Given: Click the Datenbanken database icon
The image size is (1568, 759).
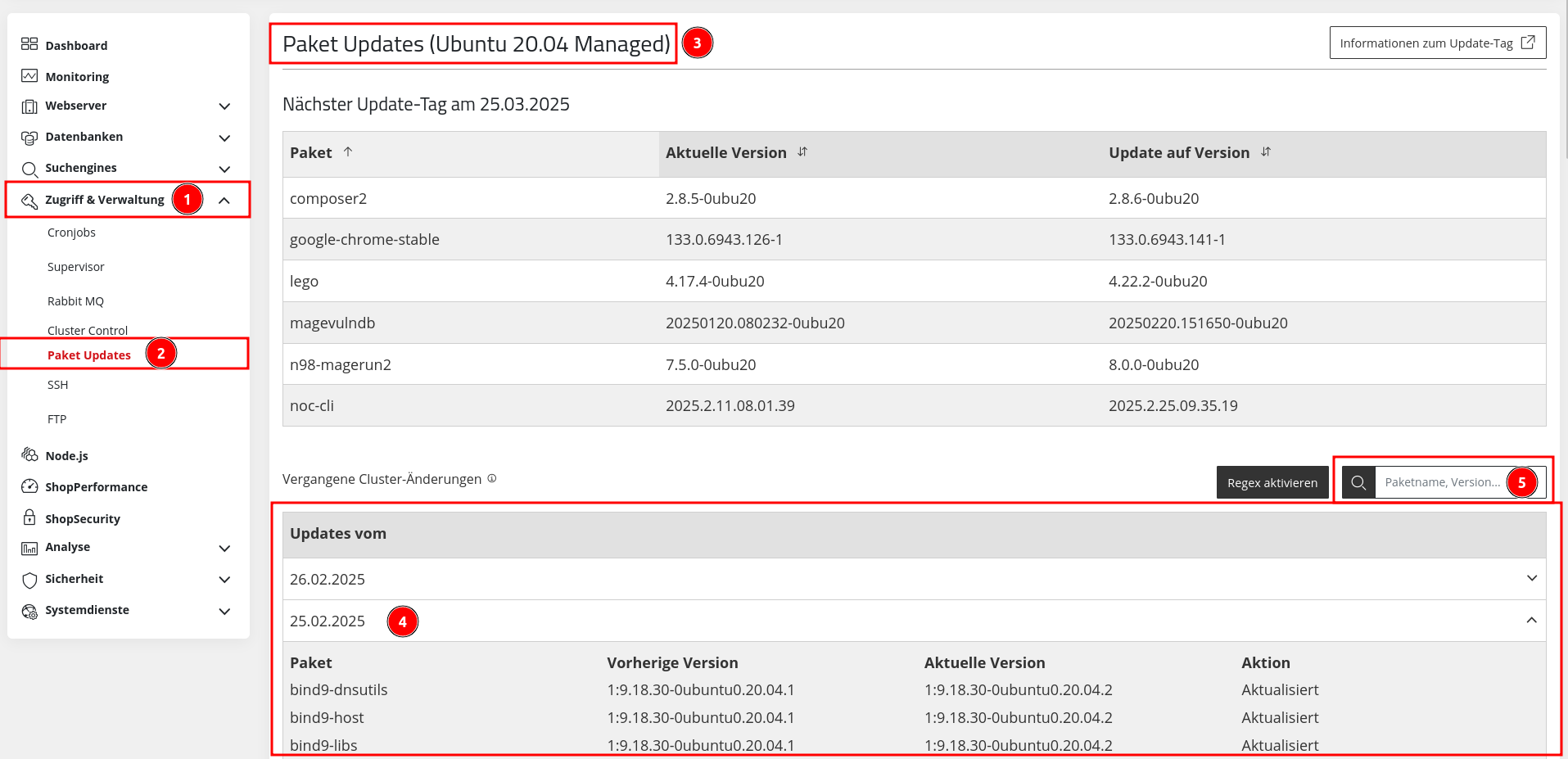Looking at the screenshot, I should click(29, 138).
